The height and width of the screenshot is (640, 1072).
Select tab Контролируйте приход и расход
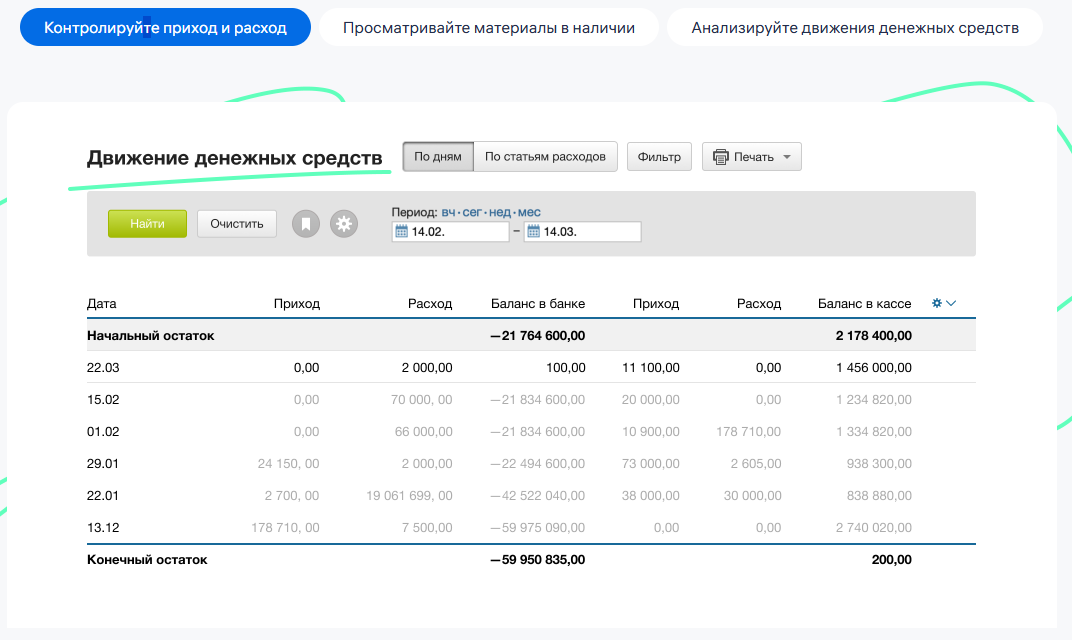click(x=165, y=27)
